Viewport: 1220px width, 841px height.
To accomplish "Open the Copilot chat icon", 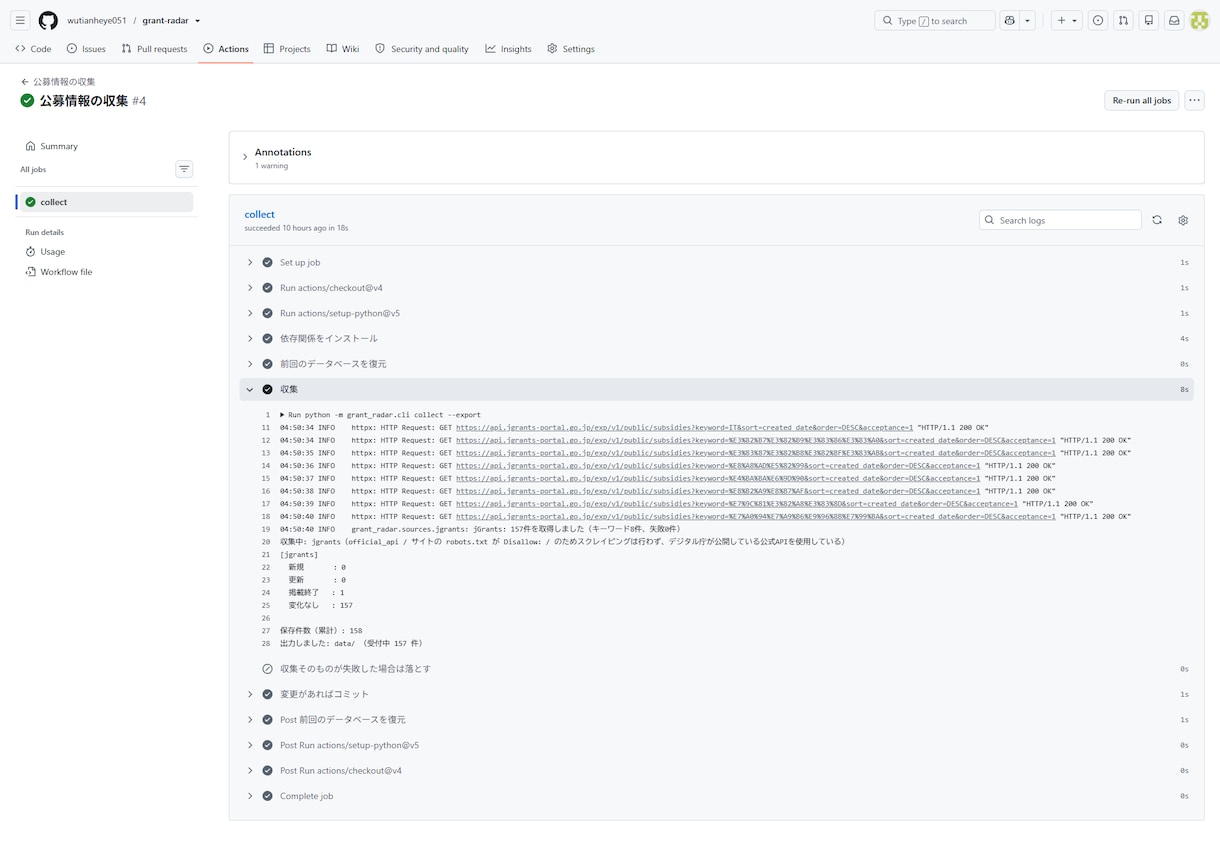I will click(x=1010, y=20).
